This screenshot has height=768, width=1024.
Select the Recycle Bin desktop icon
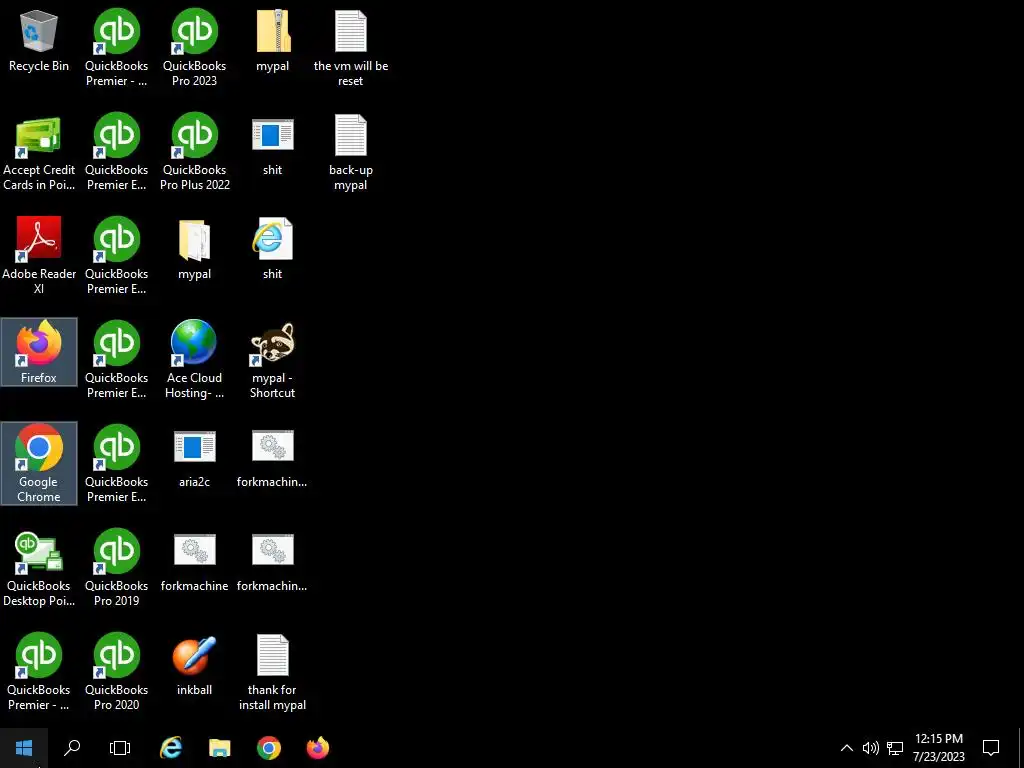pyautogui.click(x=39, y=41)
